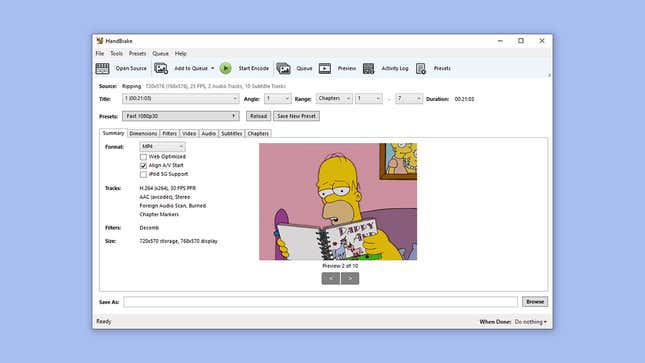Click the Homer Simpson preview image

click(x=338, y=202)
